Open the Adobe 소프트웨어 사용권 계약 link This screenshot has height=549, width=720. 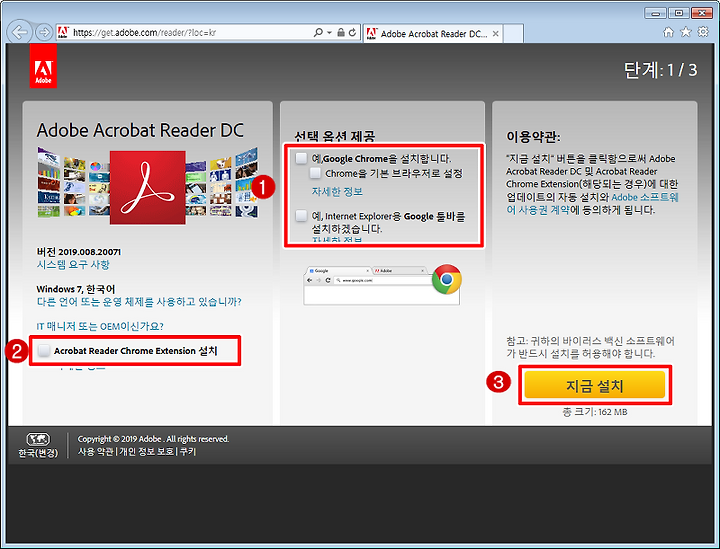click(x=592, y=203)
